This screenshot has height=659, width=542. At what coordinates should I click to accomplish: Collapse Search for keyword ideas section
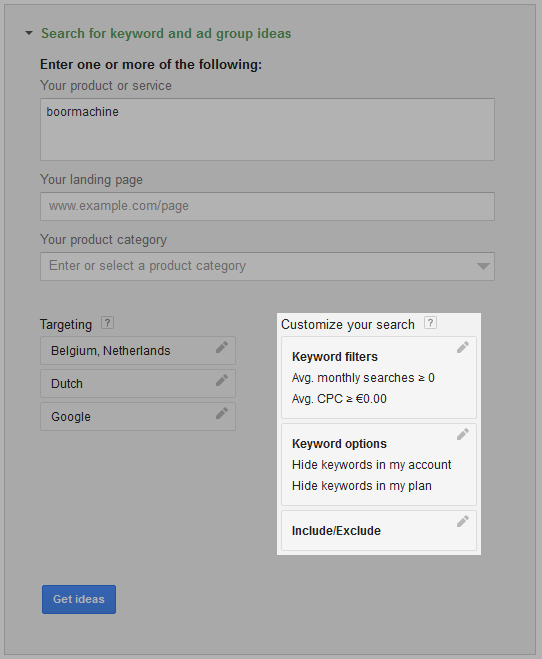click(29, 33)
